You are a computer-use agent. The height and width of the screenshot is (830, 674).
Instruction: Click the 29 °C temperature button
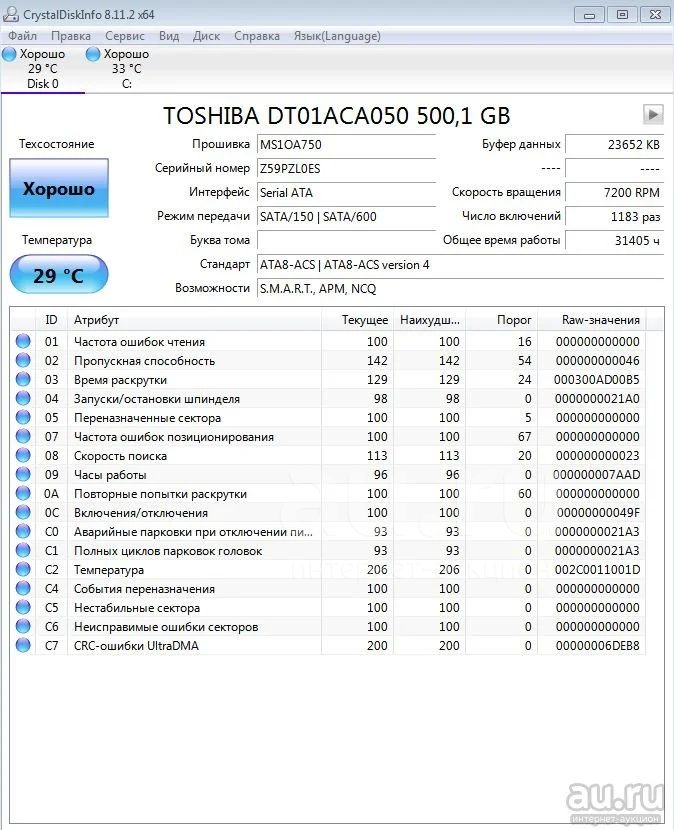(59, 274)
